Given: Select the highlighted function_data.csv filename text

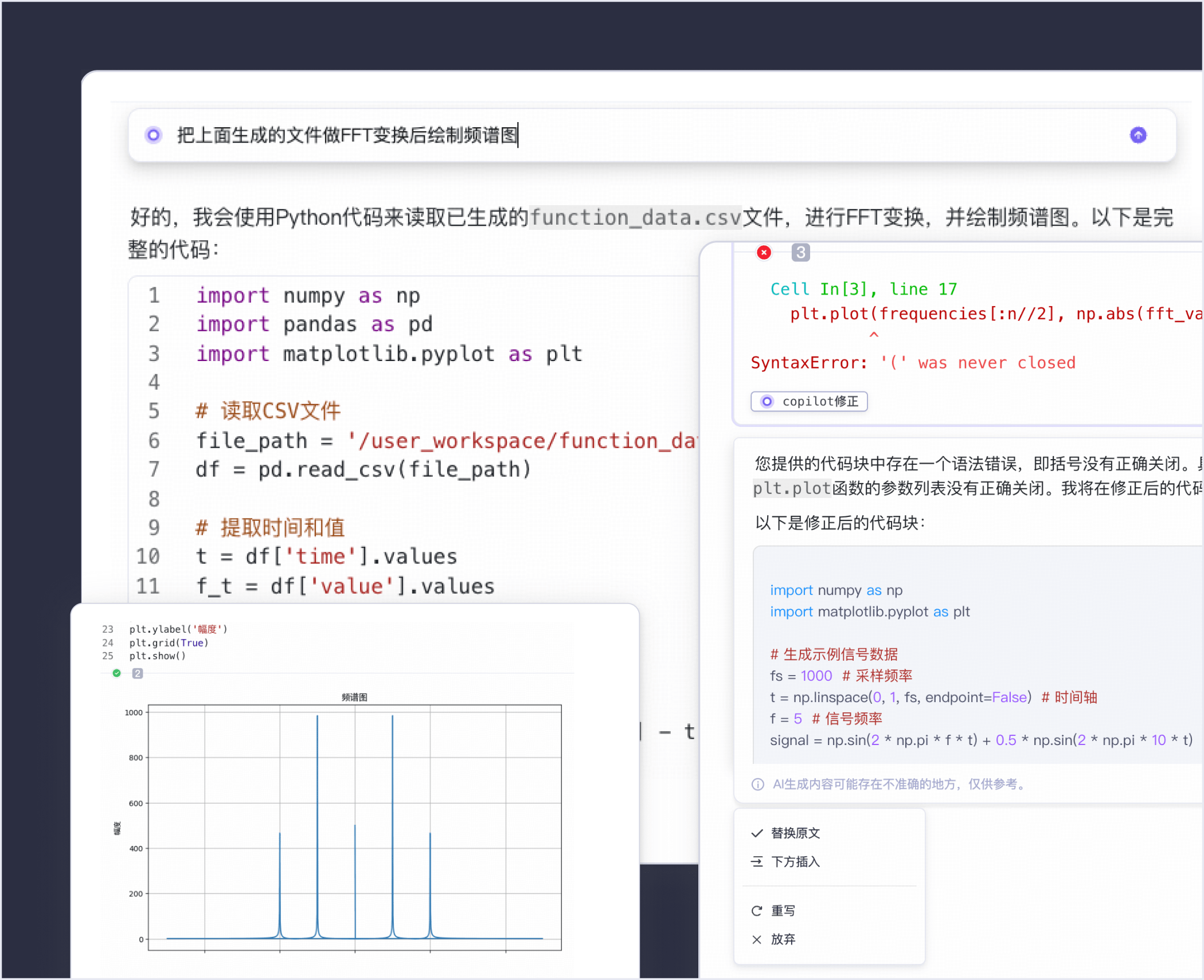Looking at the screenshot, I should pyautogui.click(x=635, y=217).
